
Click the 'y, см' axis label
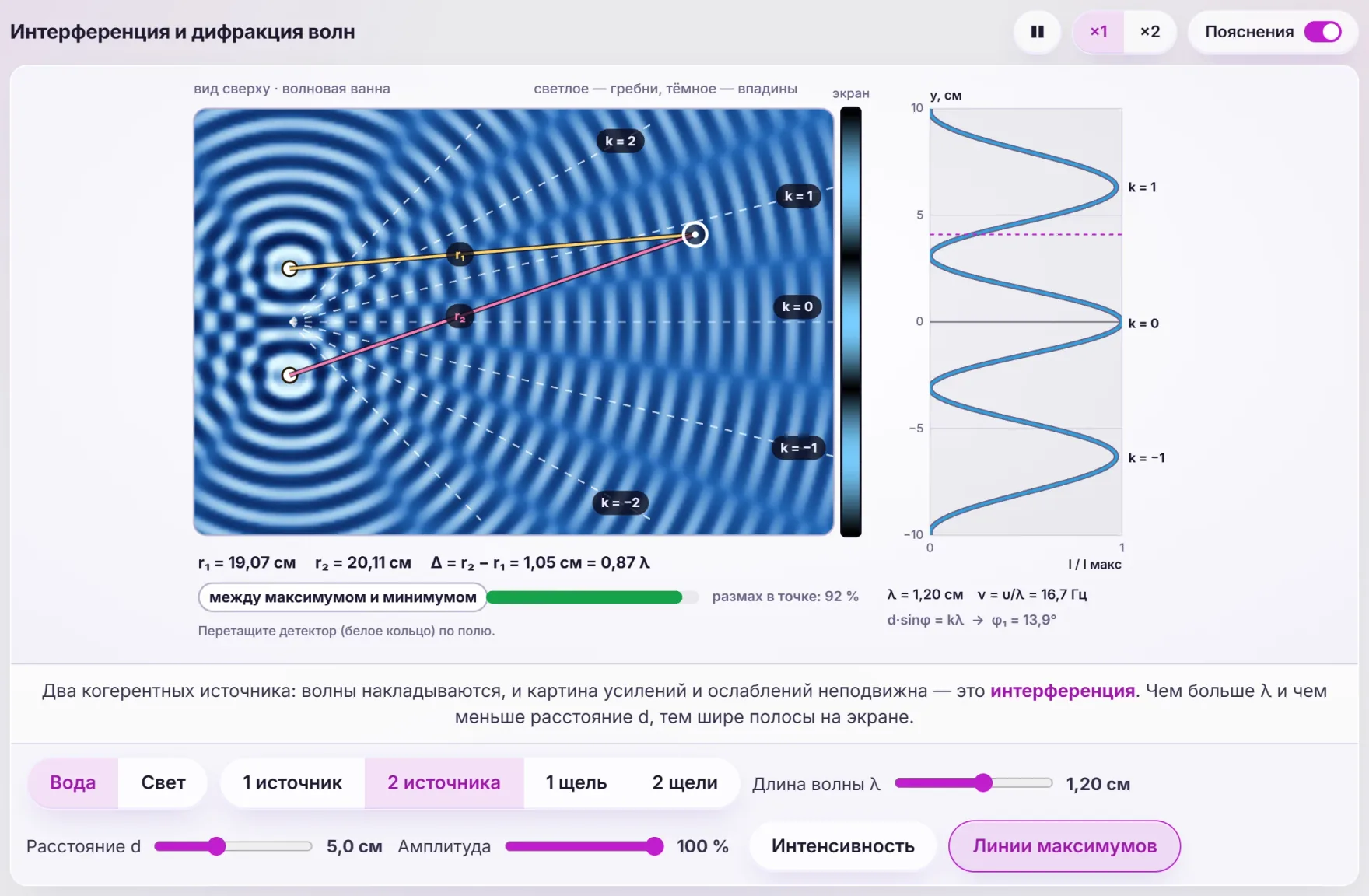pyautogui.click(x=946, y=95)
